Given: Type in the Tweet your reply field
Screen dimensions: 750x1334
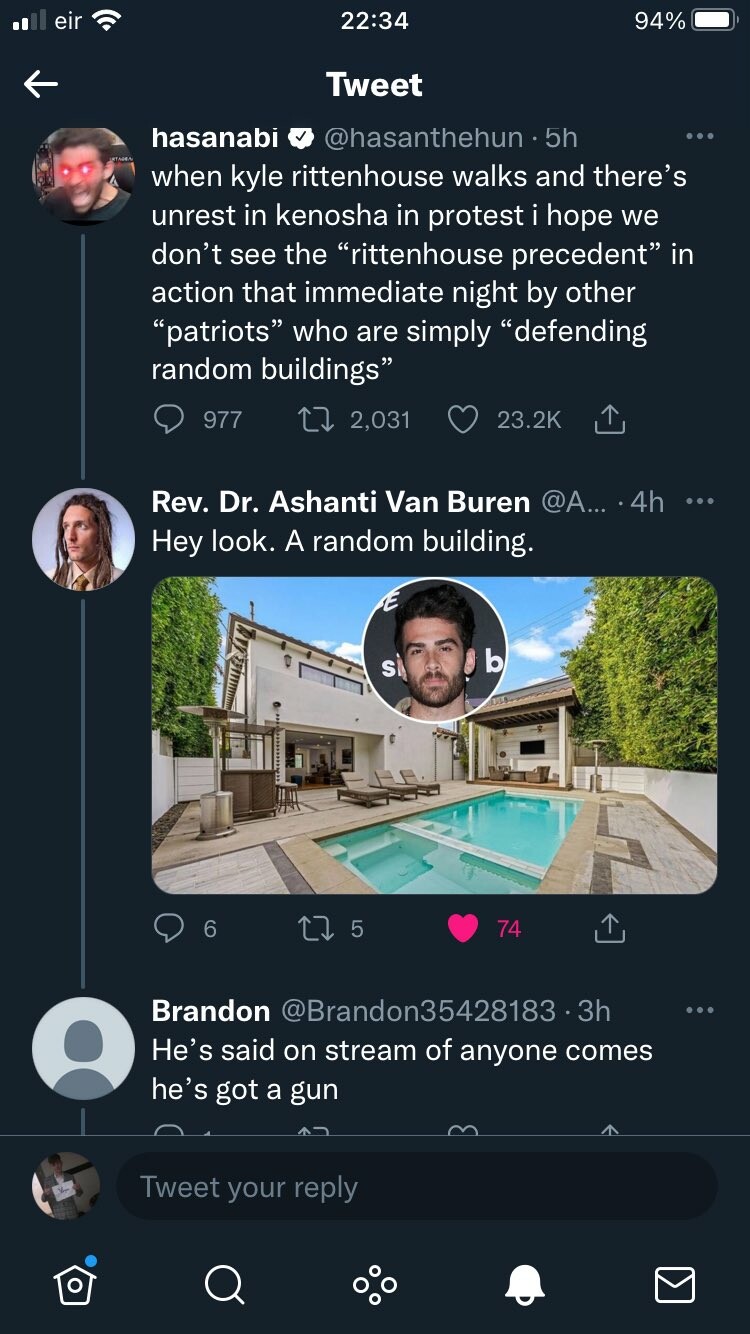Looking at the screenshot, I should click(x=416, y=1187).
